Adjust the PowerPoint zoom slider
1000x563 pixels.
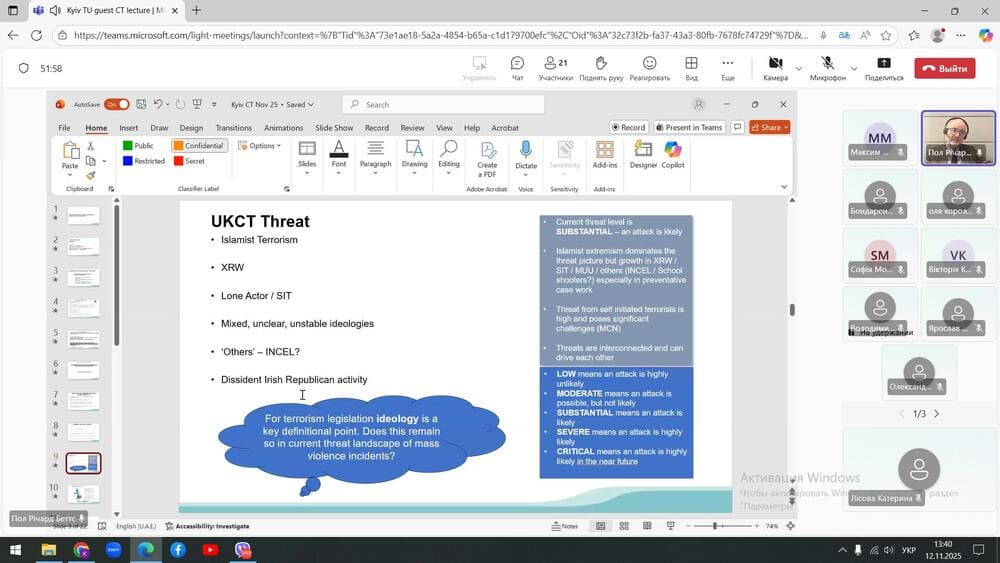(x=716, y=526)
